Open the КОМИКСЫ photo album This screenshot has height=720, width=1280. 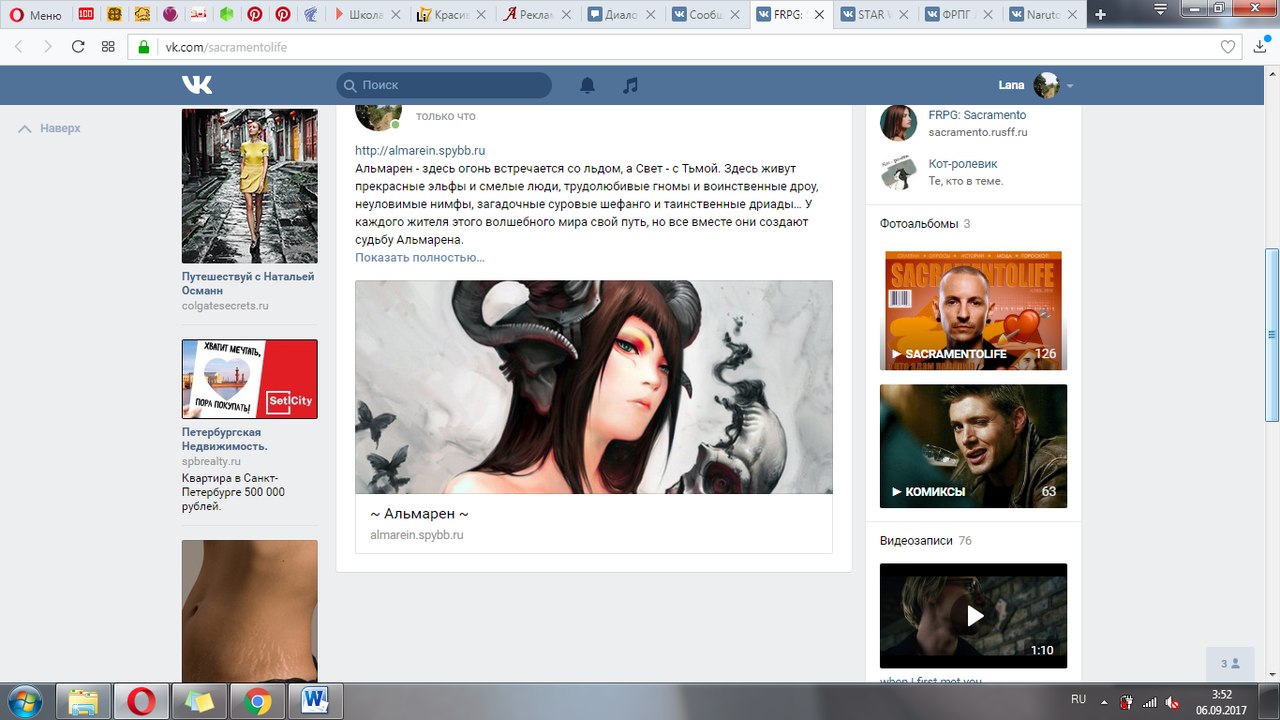pos(973,446)
